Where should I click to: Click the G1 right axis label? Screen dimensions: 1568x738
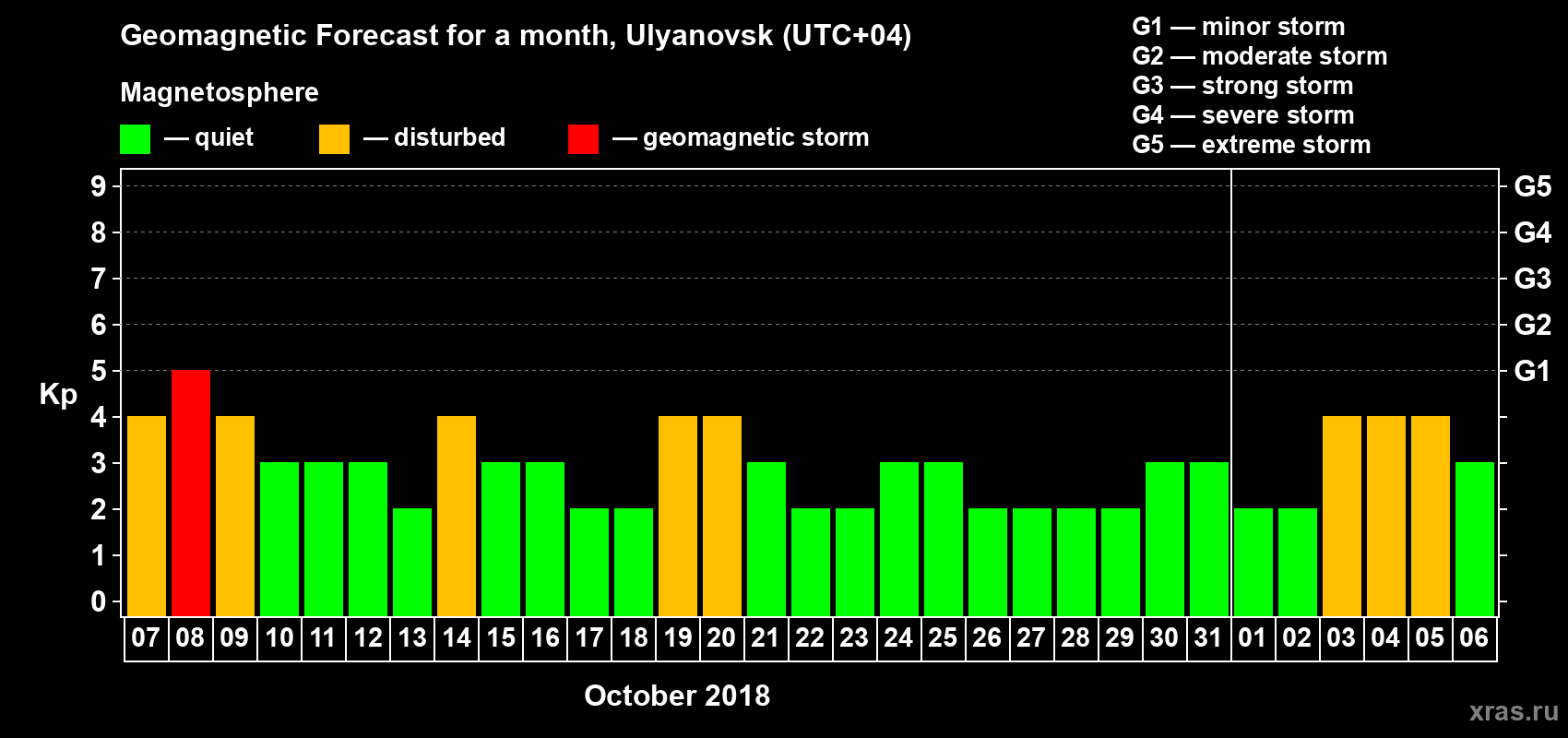pos(1532,371)
